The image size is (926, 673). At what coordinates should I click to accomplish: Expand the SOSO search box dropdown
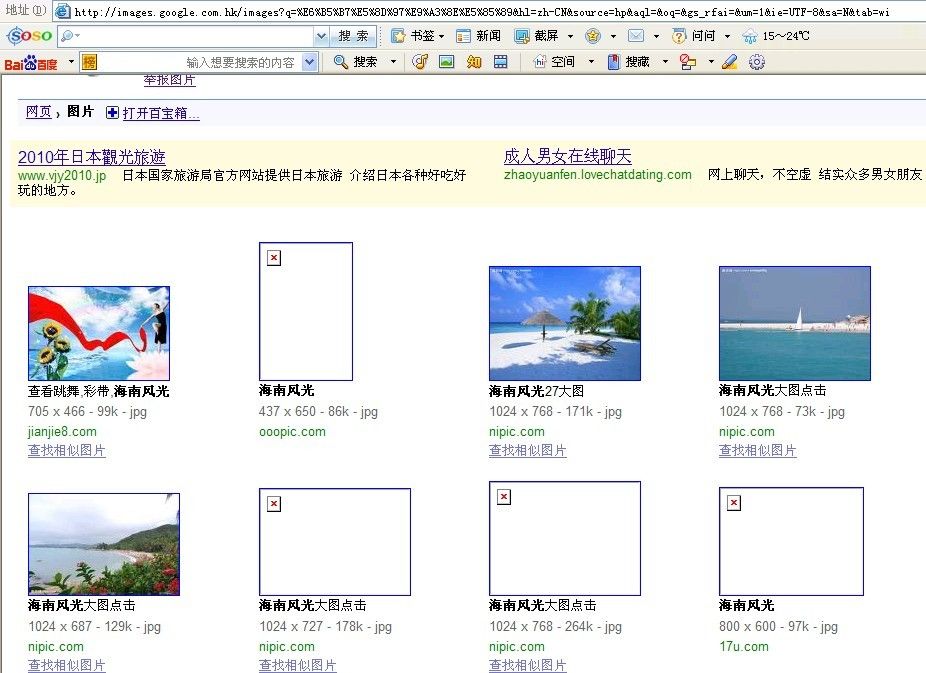(320, 36)
